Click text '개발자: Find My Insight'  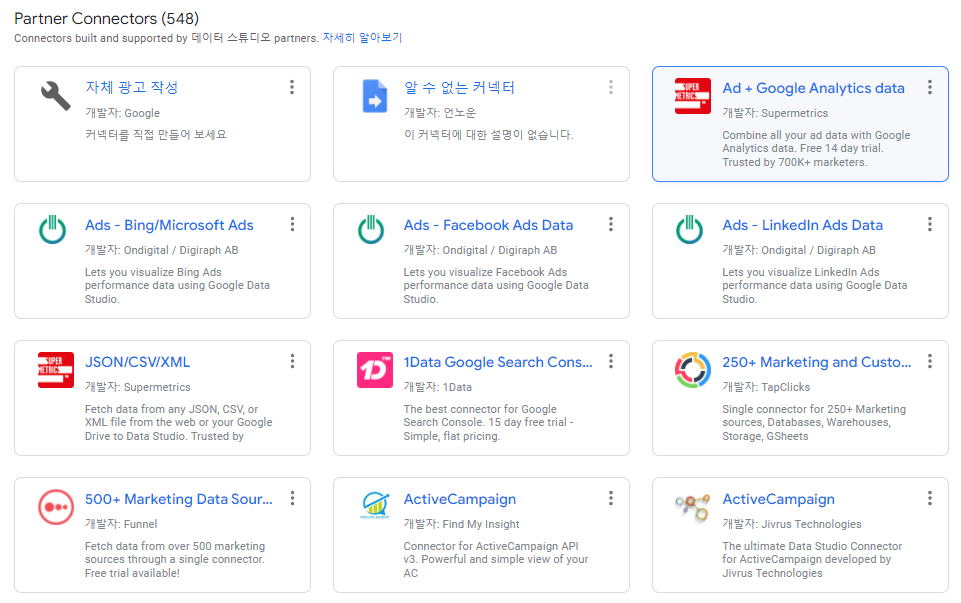pos(462,525)
